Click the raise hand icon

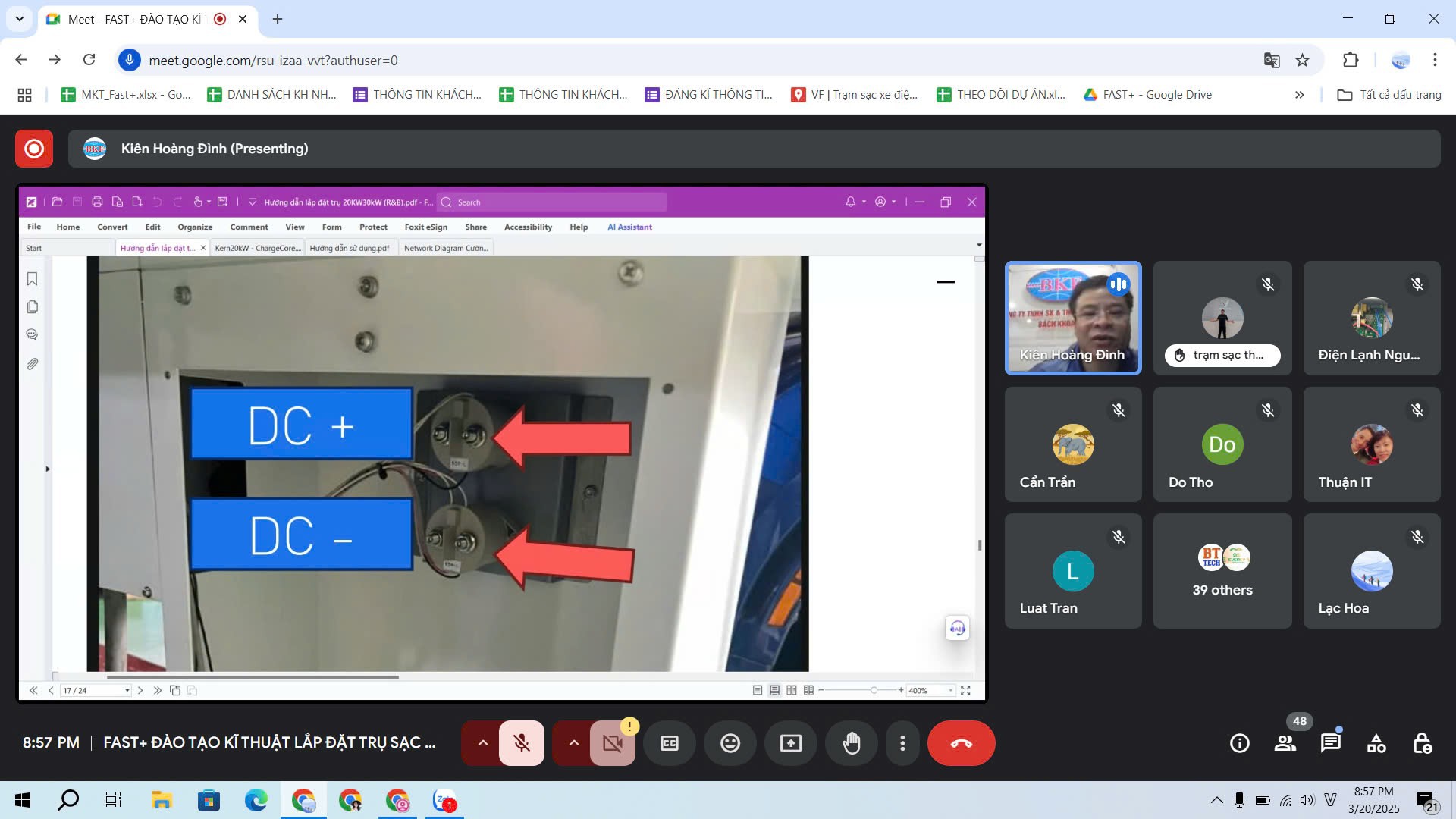(x=852, y=743)
